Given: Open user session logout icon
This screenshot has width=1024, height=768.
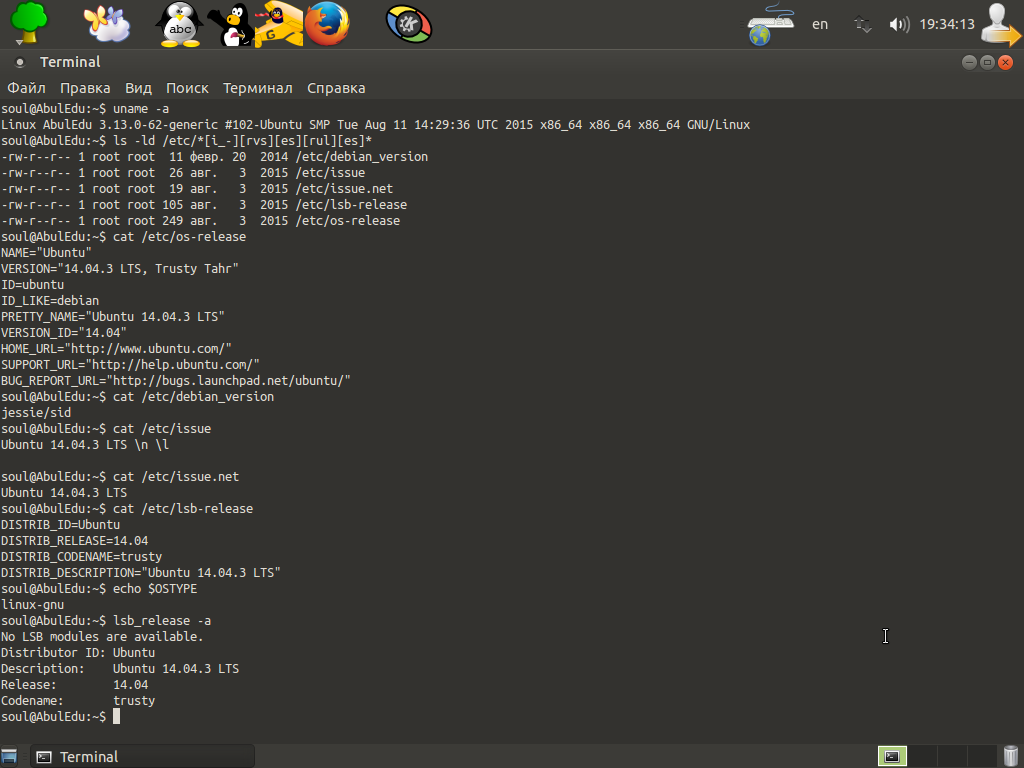Looking at the screenshot, I should [1001, 24].
